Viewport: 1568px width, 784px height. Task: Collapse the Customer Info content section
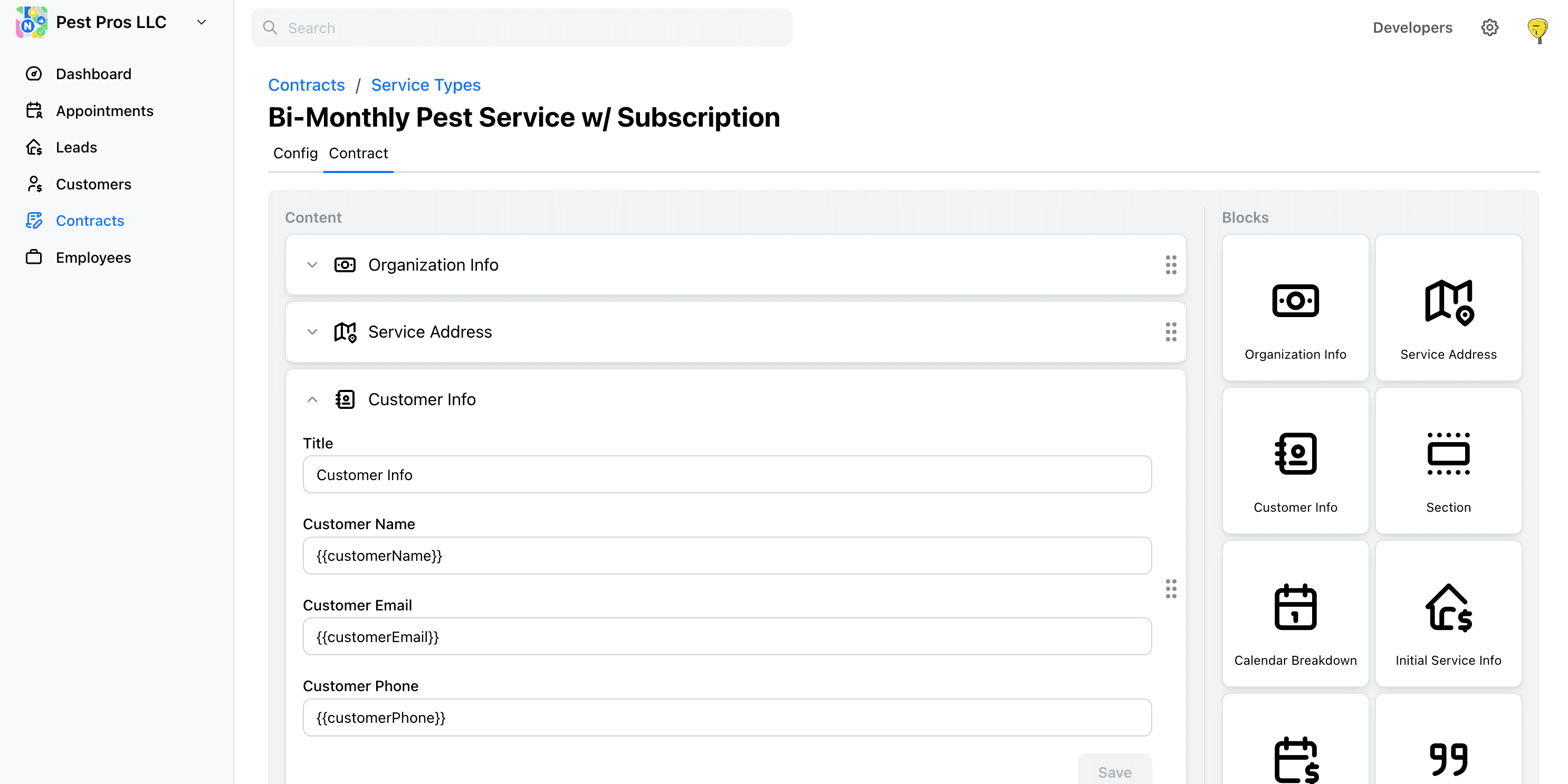coord(312,399)
